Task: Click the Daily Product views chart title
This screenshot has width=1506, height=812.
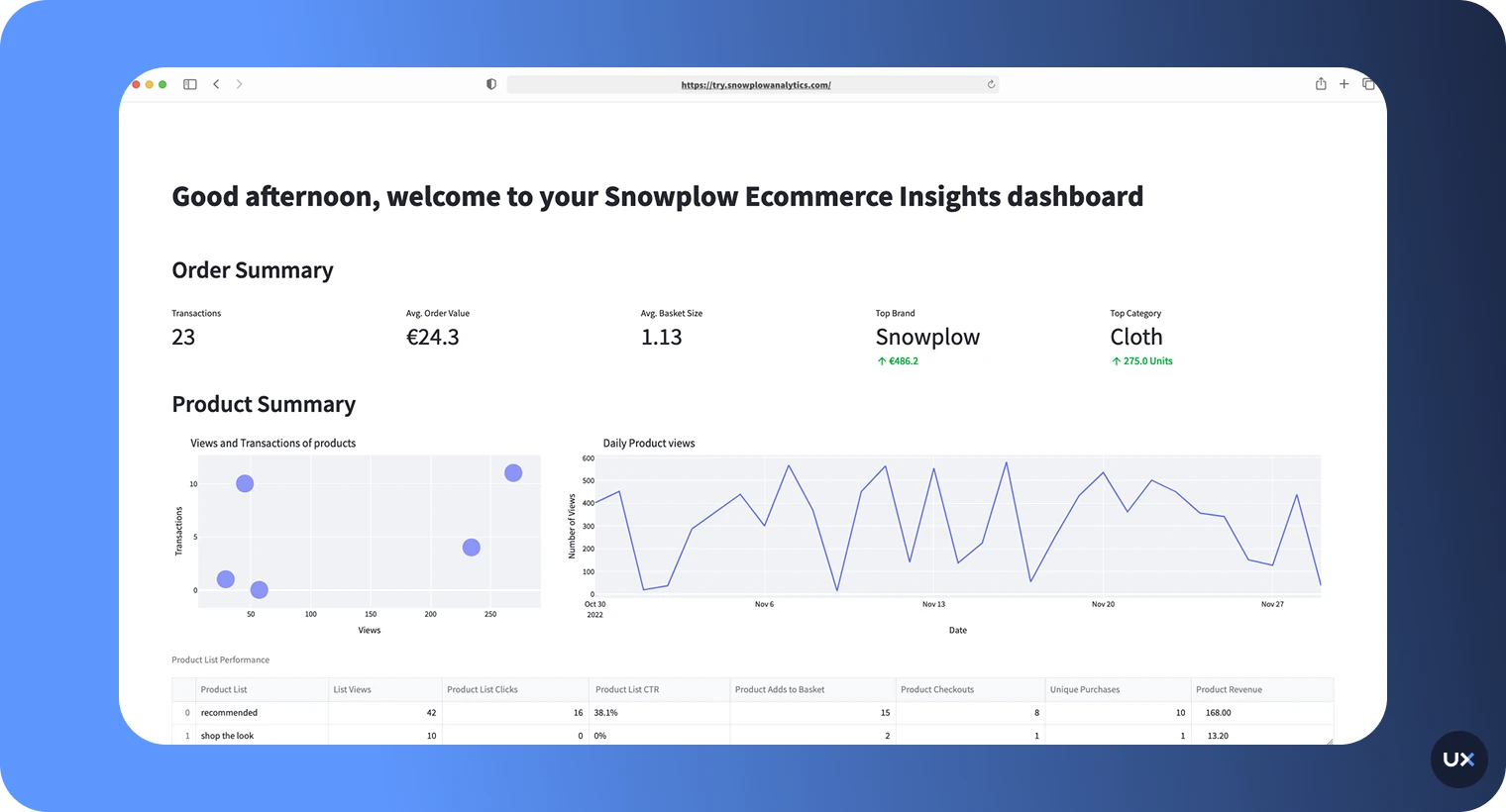Action: click(649, 444)
